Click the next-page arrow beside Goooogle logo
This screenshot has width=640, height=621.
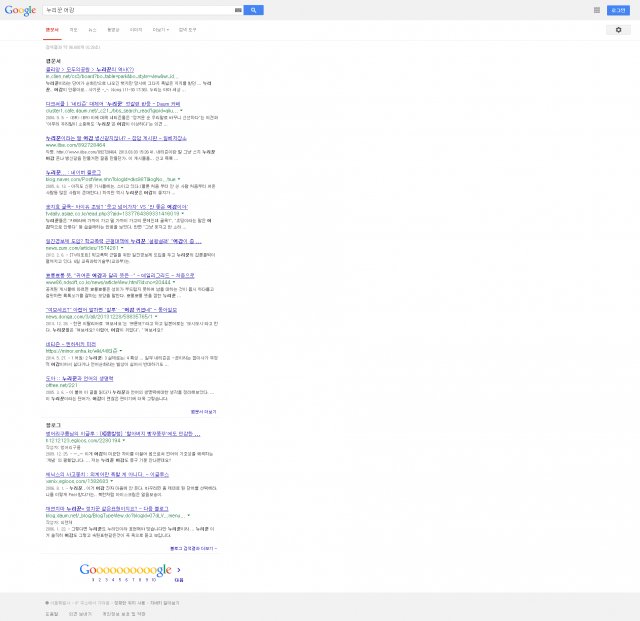click(x=179, y=570)
